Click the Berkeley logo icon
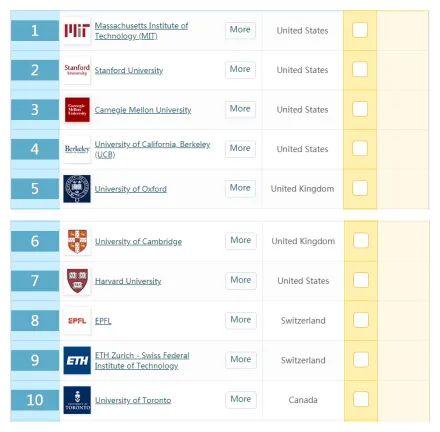440x432 pixels. click(77, 149)
